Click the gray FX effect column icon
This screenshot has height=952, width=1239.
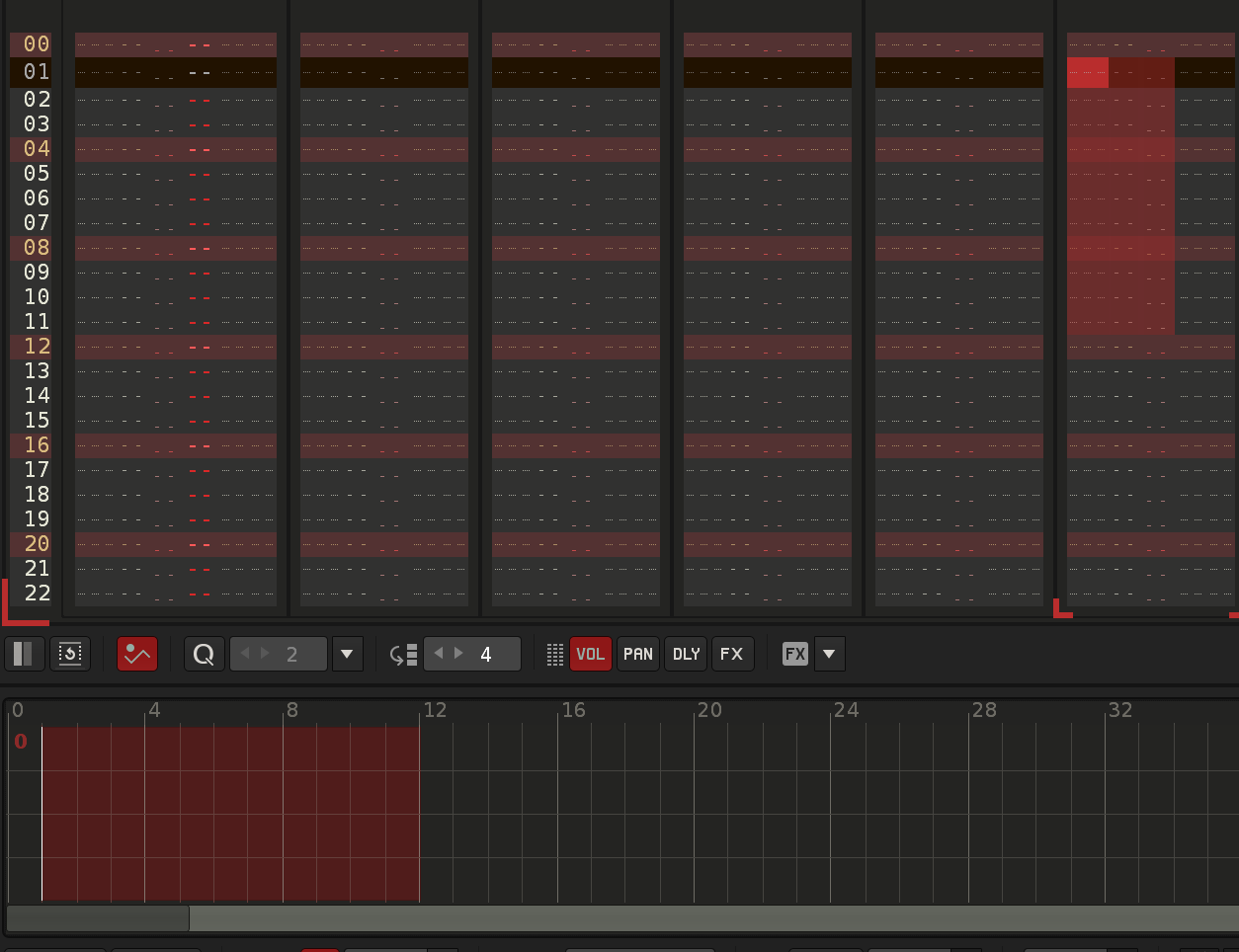(795, 654)
